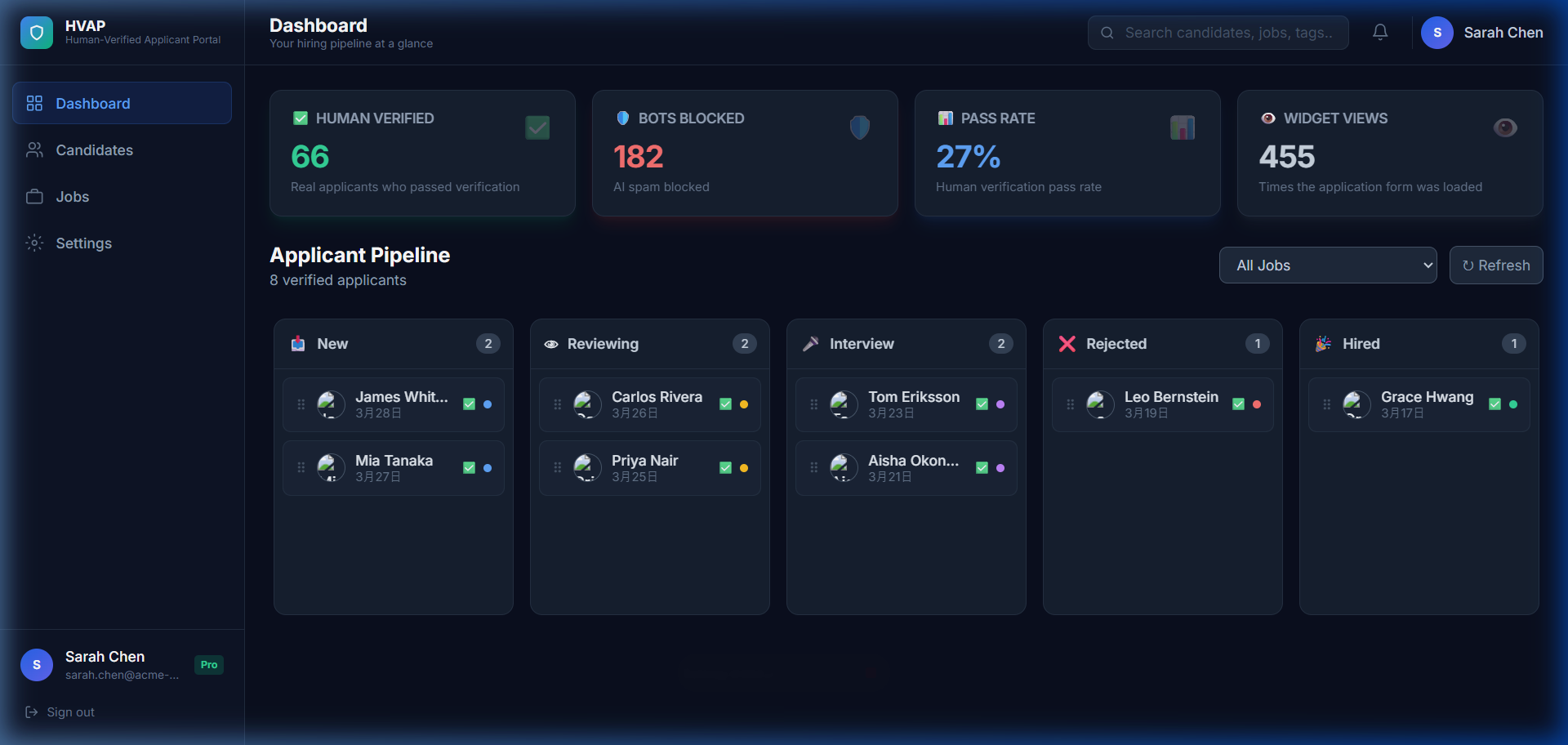
Task: Click the Jobs briefcase icon in sidebar
Action: click(33, 196)
